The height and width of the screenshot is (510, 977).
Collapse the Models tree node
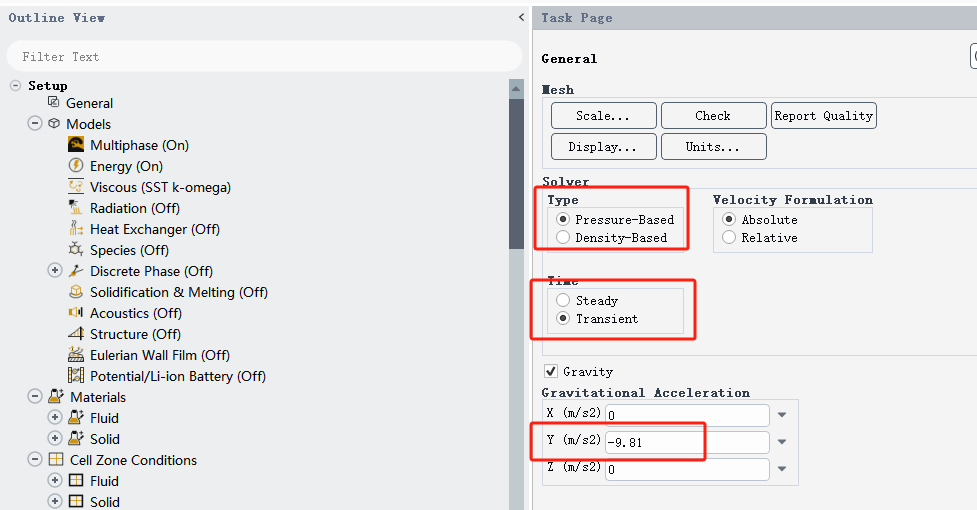tap(35, 124)
